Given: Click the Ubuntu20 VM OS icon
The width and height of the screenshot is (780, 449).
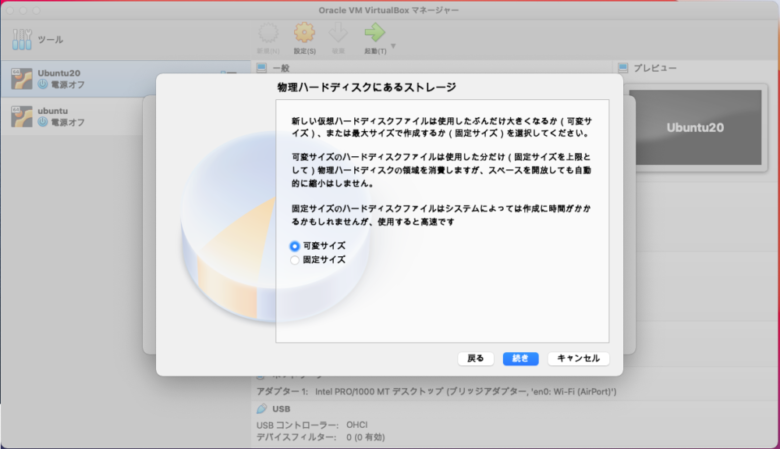Looking at the screenshot, I should [x=22, y=79].
